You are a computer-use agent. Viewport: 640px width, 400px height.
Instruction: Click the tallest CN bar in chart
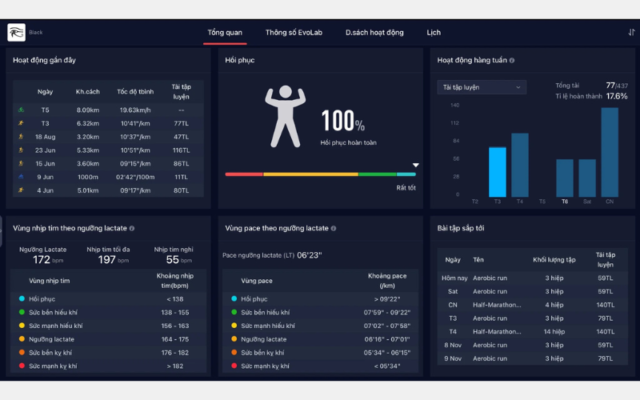[610, 152]
